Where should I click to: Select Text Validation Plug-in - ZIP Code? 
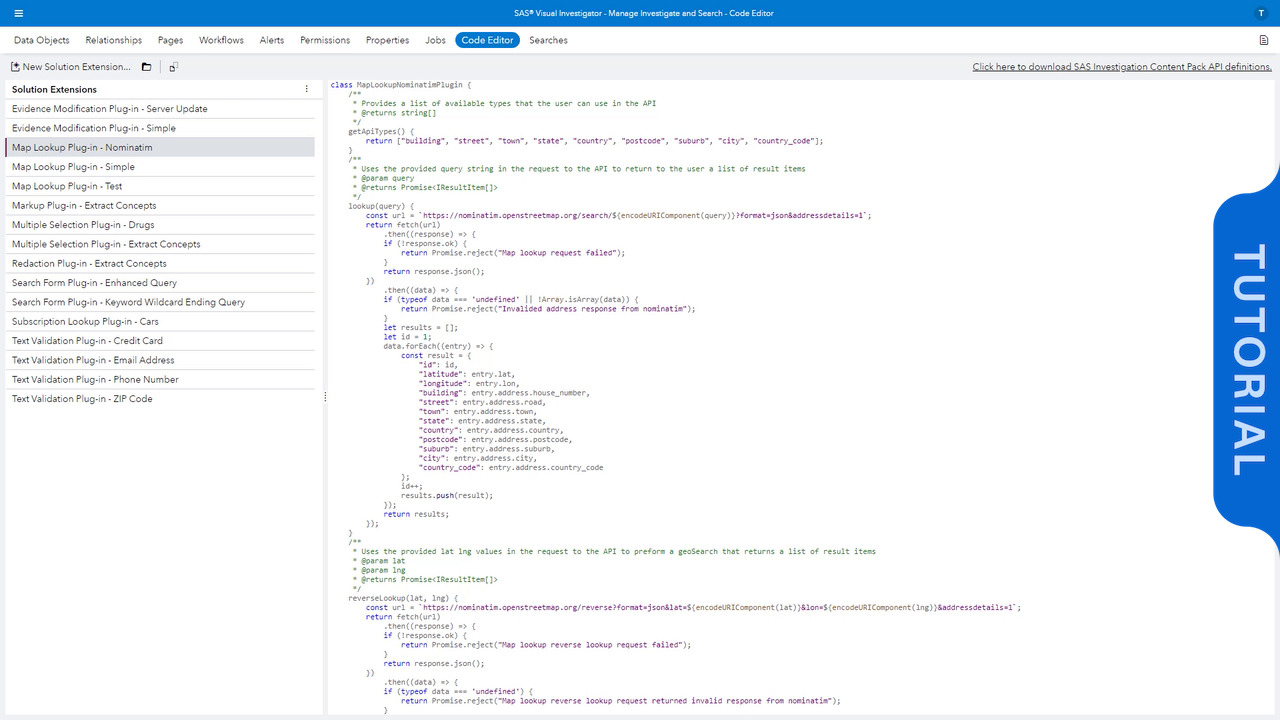coord(160,399)
